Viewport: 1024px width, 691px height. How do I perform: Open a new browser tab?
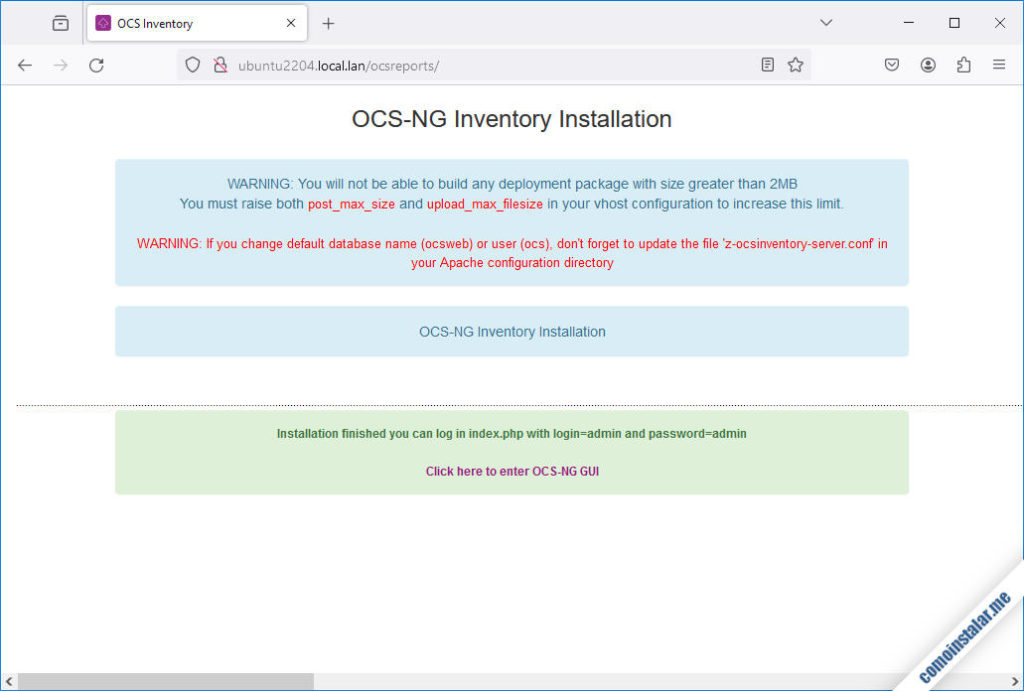pos(328,22)
